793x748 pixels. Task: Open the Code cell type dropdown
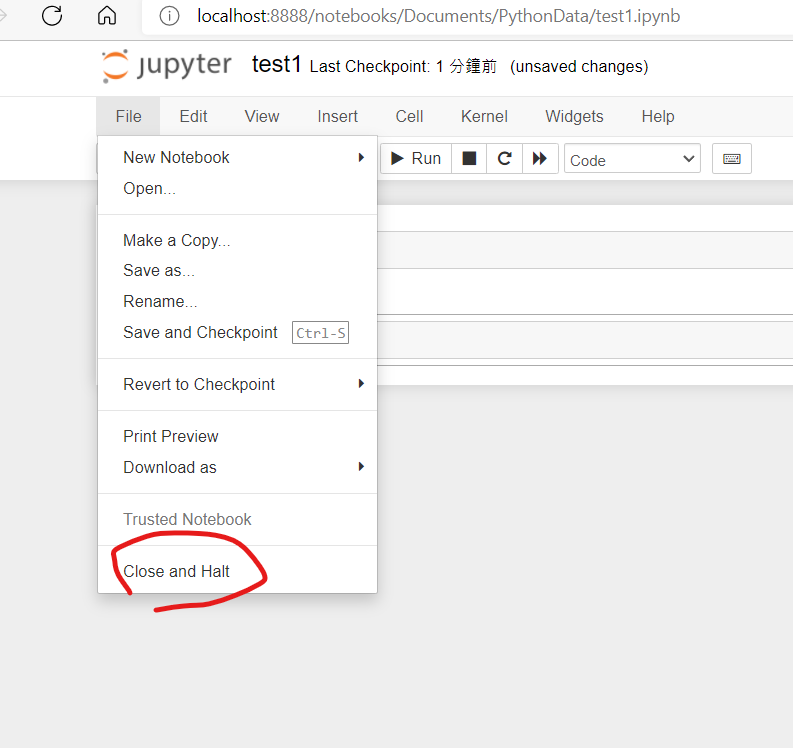click(x=632, y=159)
